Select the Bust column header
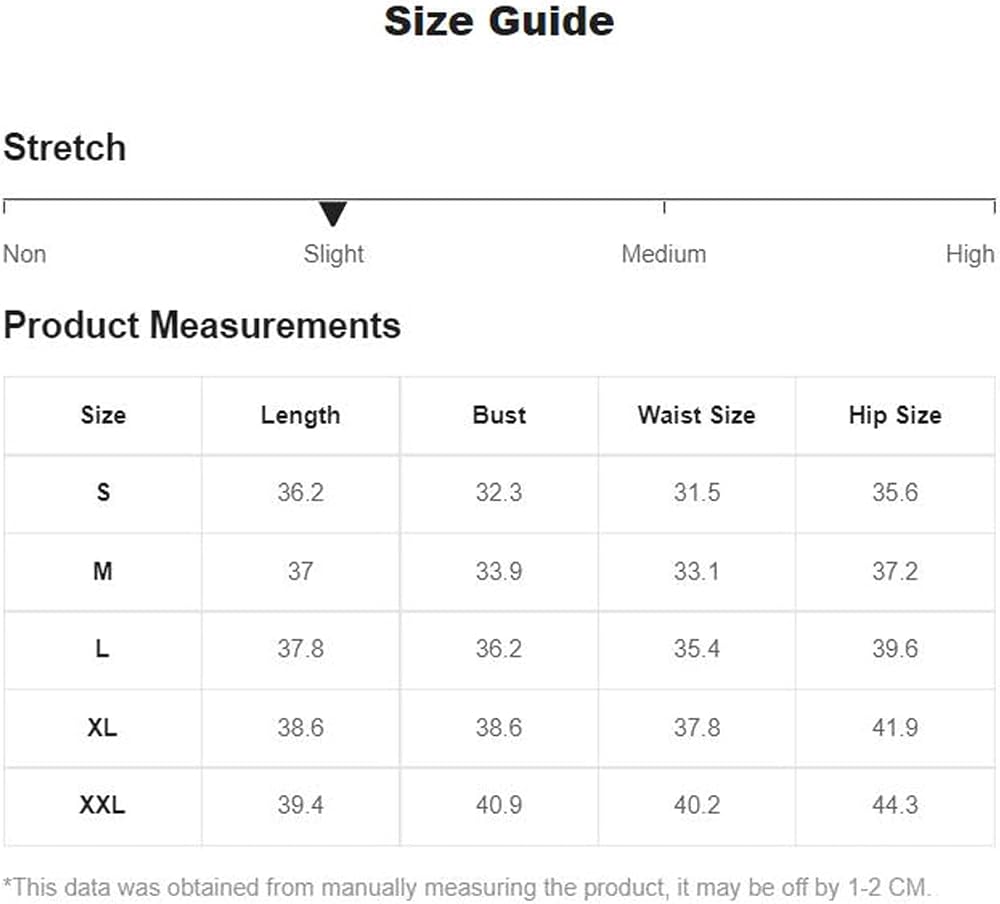 [x=499, y=415]
